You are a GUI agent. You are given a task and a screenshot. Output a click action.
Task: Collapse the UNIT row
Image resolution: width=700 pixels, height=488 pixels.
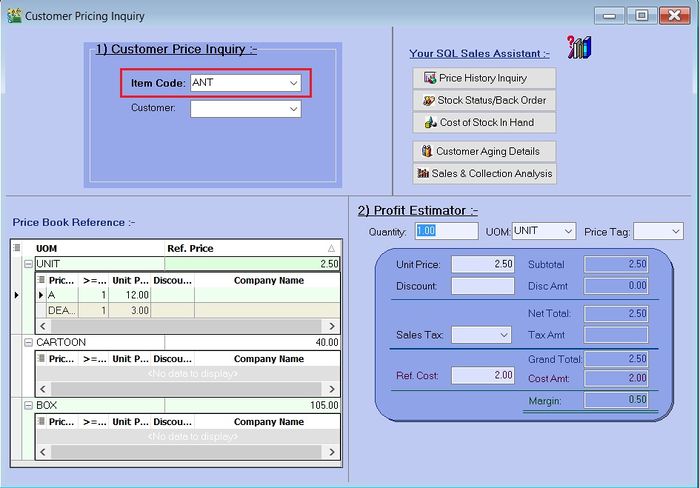28,264
